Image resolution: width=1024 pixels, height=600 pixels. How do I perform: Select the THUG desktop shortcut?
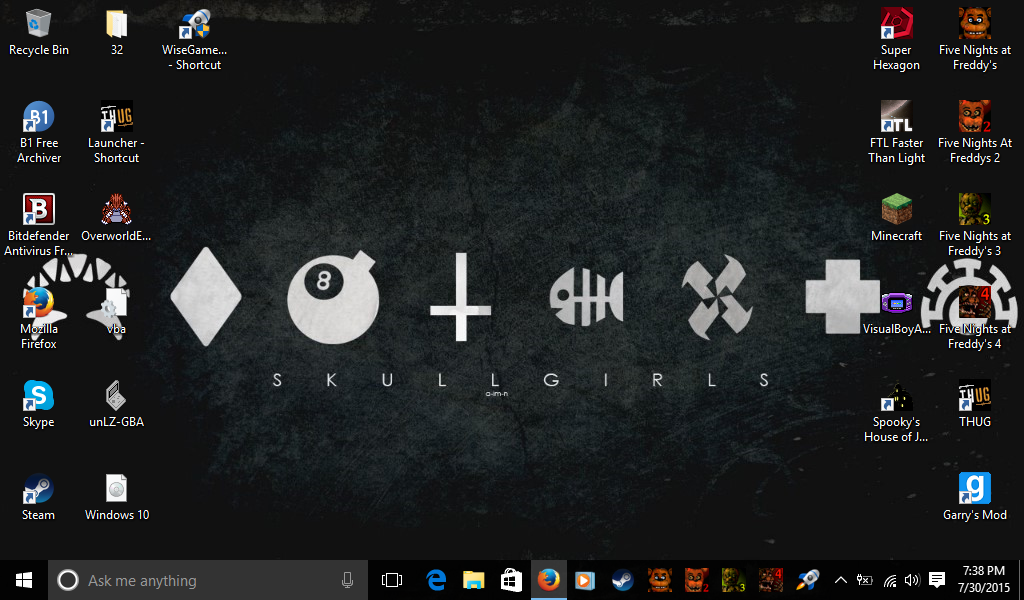pos(974,405)
